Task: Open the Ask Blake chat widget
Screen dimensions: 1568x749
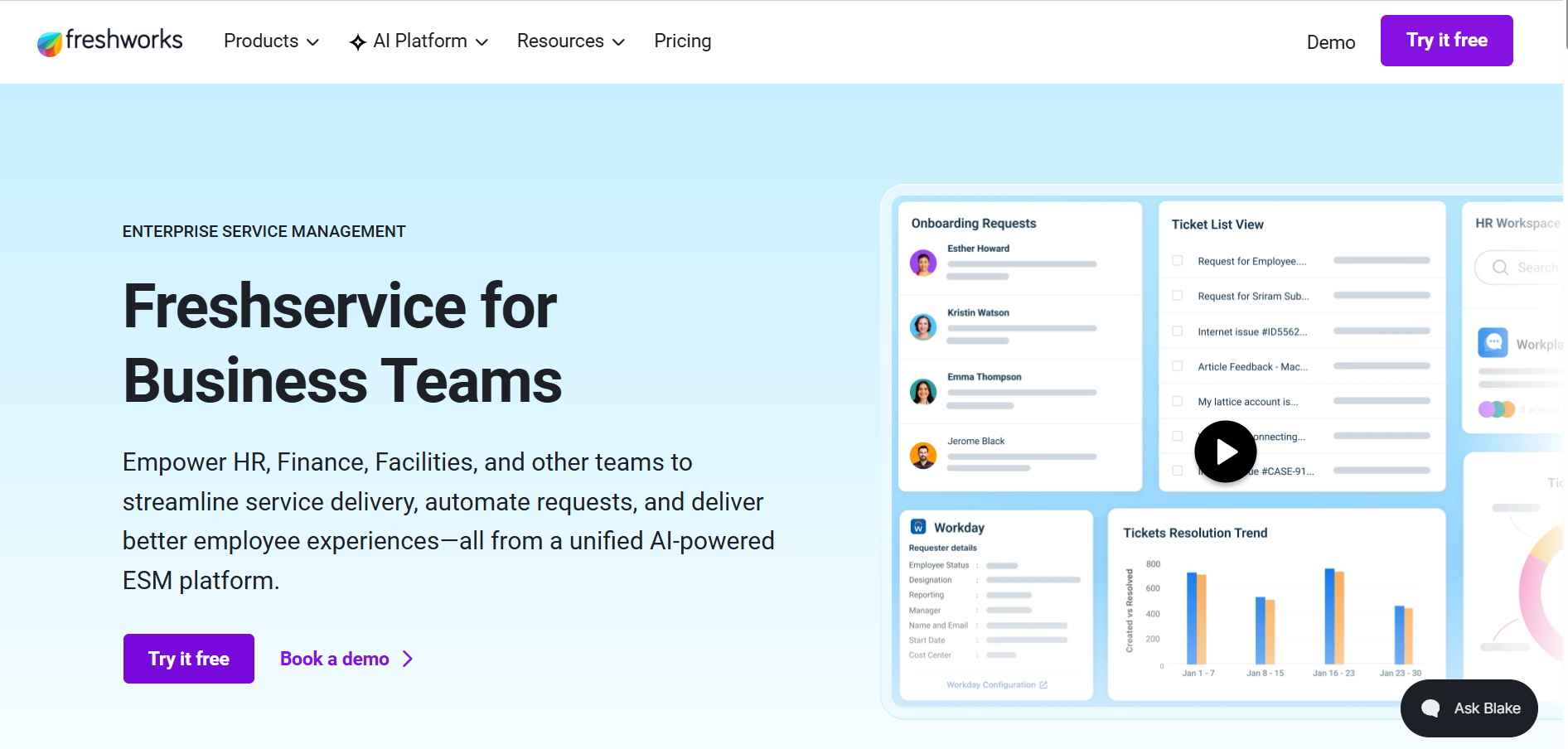Action: [x=1469, y=708]
